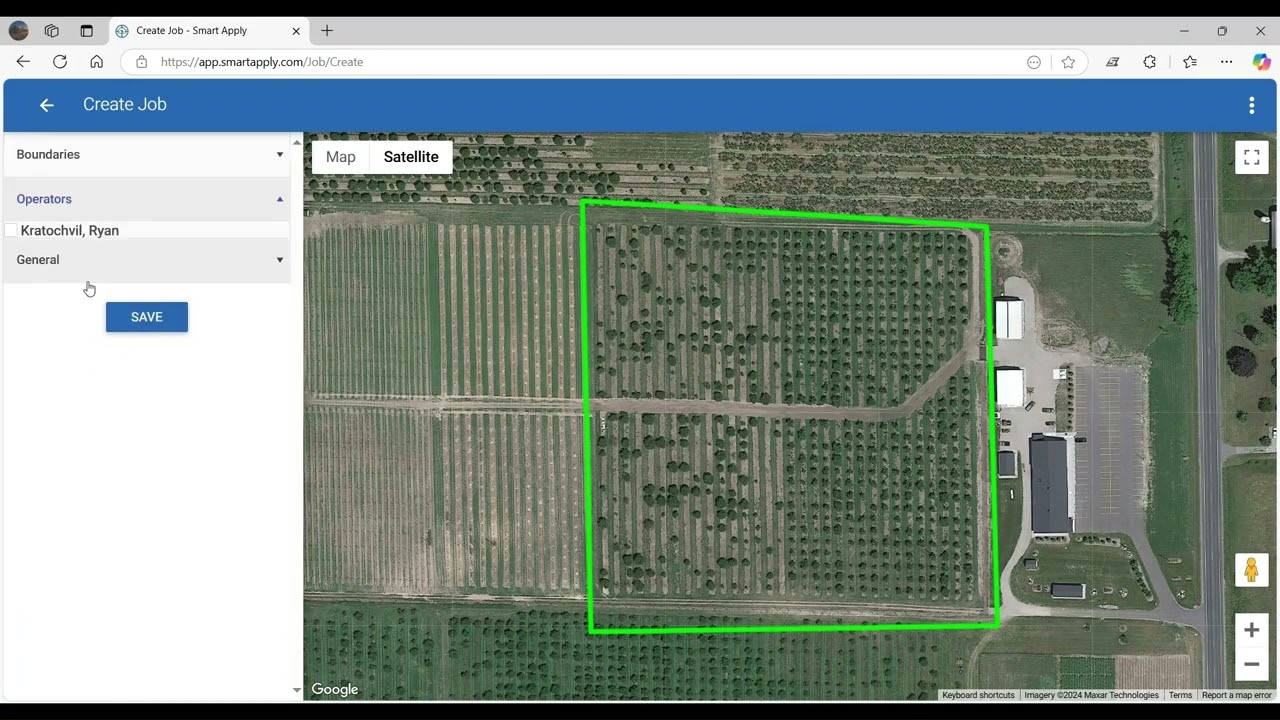The width and height of the screenshot is (1280, 720).
Task: Open tab actions menu
Action: [x=87, y=31]
